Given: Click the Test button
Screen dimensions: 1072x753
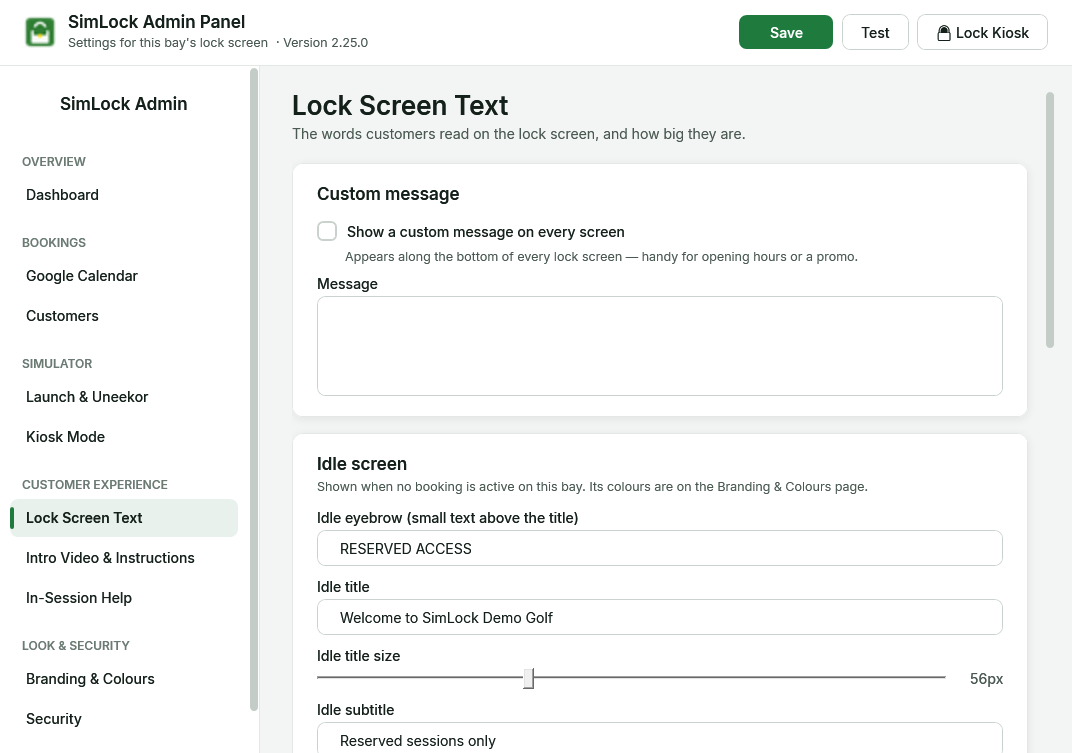Looking at the screenshot, I should (875, 32).
